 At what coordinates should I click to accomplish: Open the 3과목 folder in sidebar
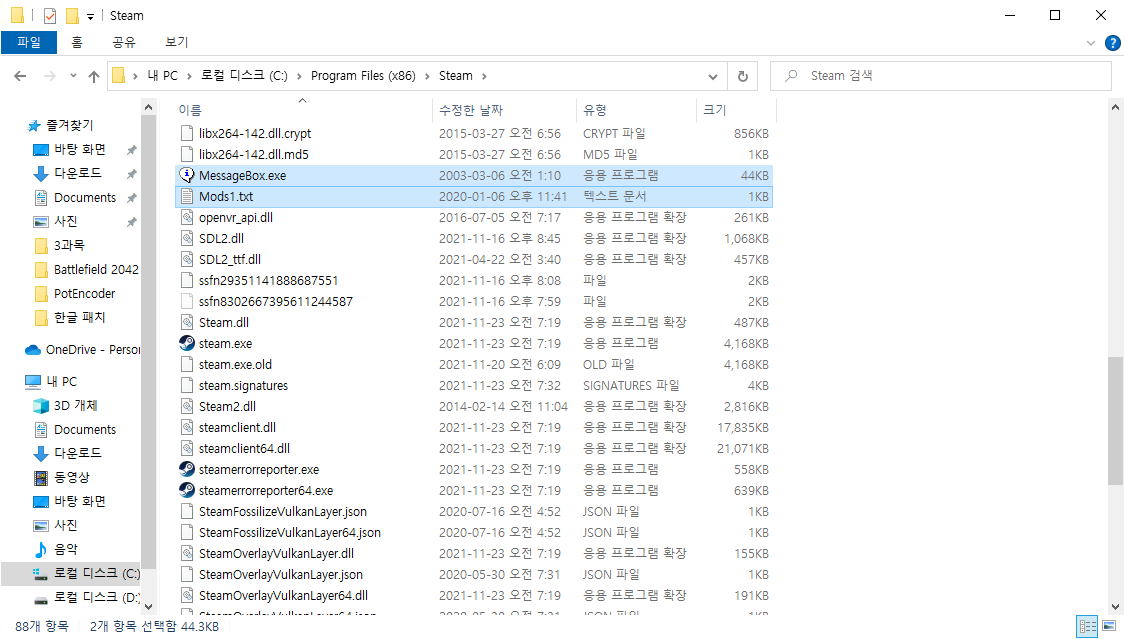point(69,245)
